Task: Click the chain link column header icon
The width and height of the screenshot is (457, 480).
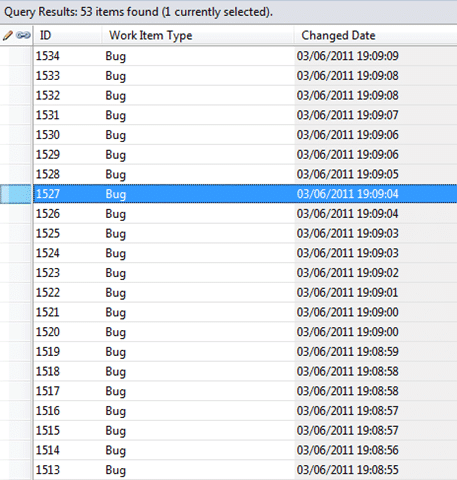Action: (23, 35)
